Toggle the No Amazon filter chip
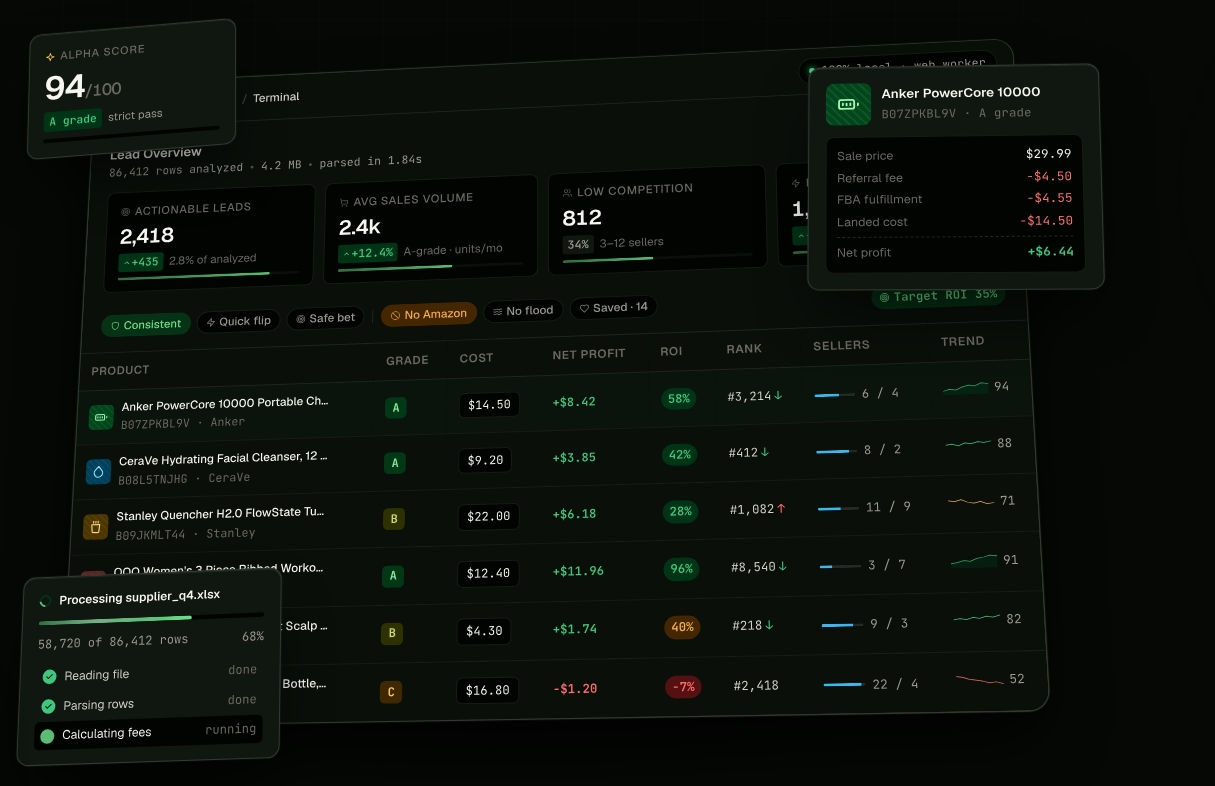1215x786 pixels. [x=428, y=314]
